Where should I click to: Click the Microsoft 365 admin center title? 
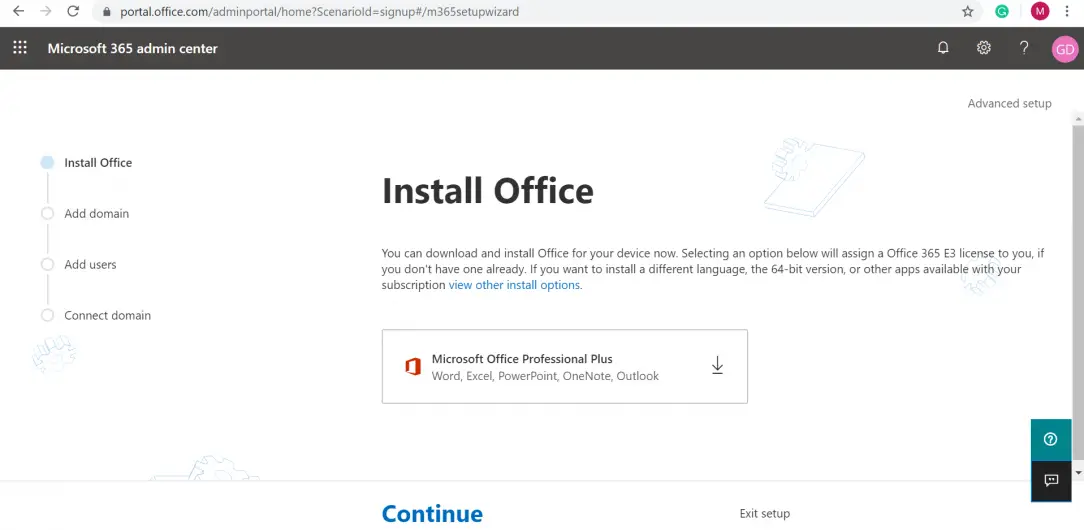[x=133, y=48]
